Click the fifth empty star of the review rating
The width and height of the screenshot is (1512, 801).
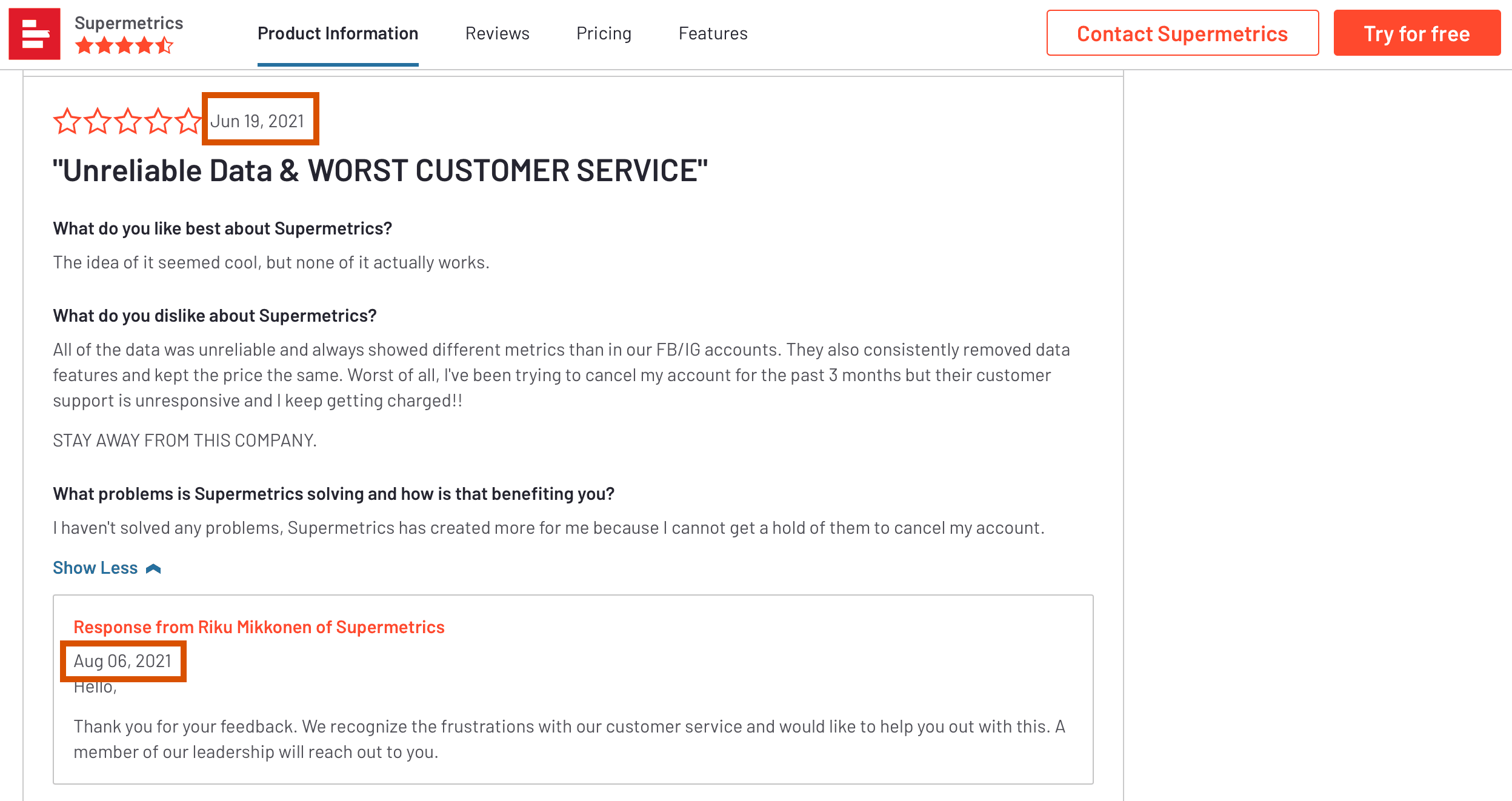click(x=188, y=121)
